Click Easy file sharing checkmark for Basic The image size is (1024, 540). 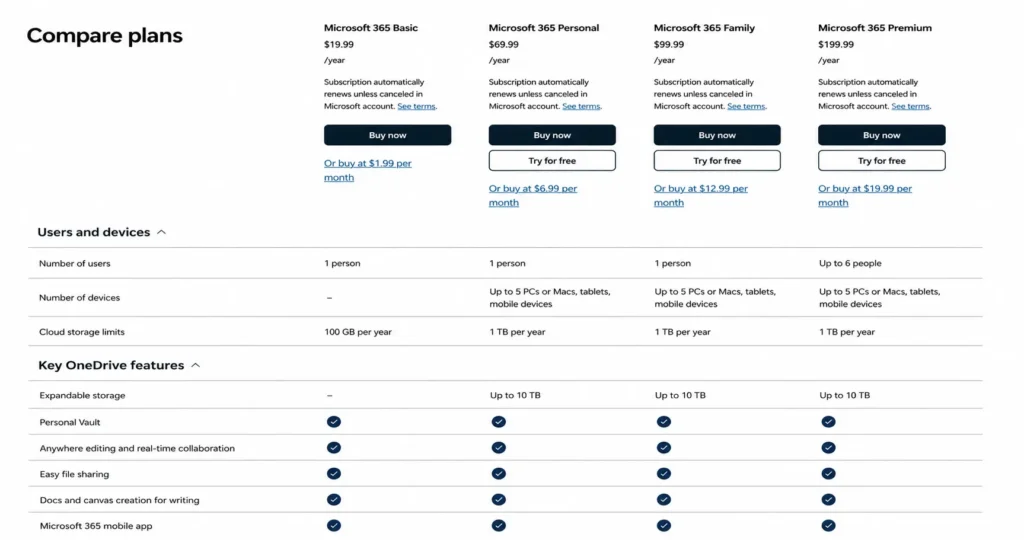pos(334,473)
